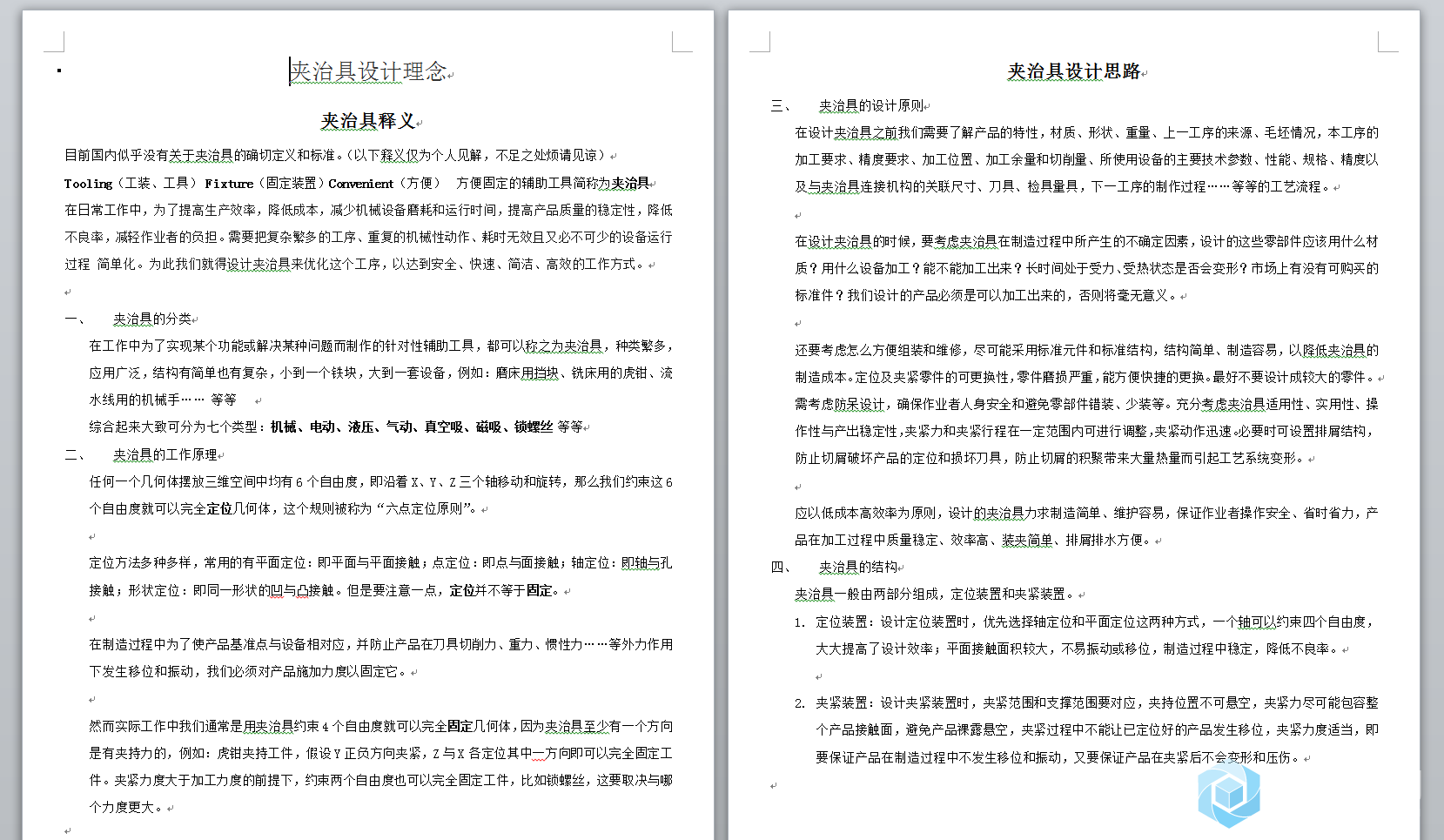The height and width of the screenshot is (840, 1444).
Task: Click the line starting "下发生移位和振动"
Action: 250,671
